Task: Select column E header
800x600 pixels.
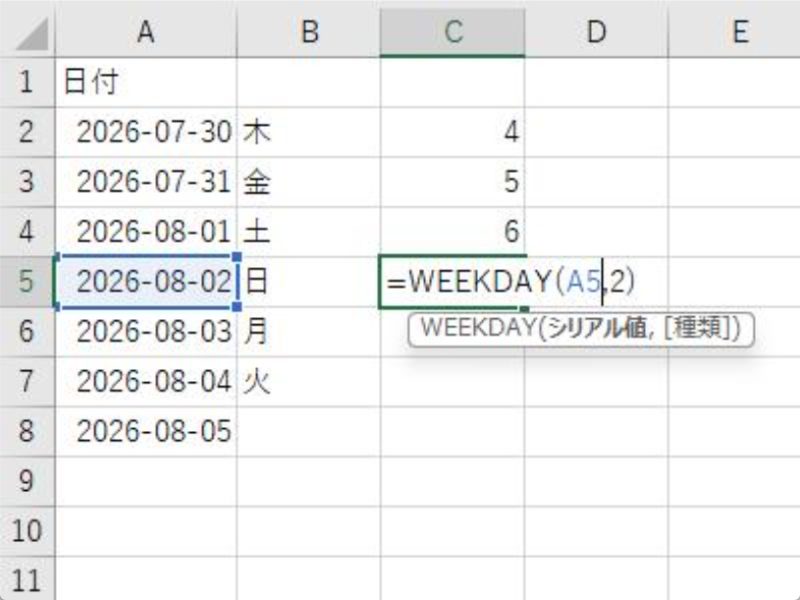Action: pyautogui.click(x=735, y=32)
